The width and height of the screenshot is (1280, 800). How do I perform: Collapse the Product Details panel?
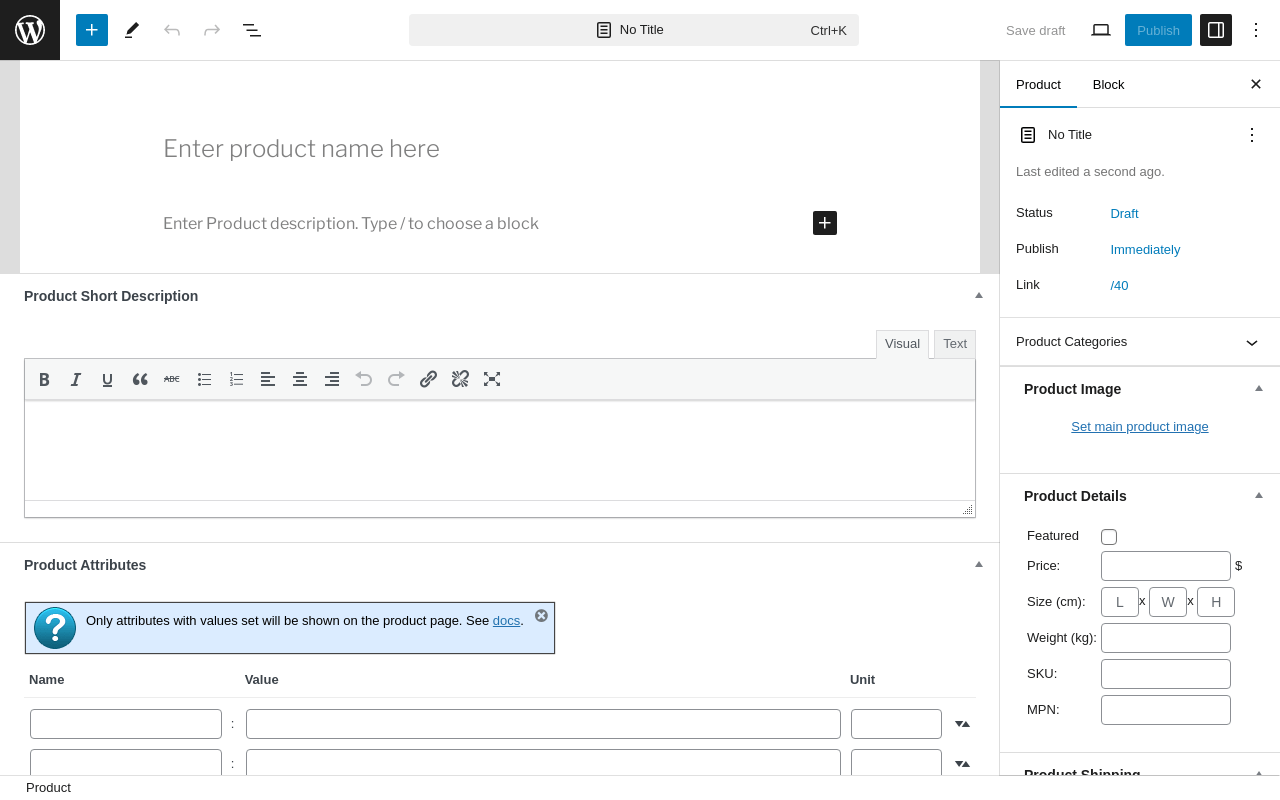(x=1259, y=495)
